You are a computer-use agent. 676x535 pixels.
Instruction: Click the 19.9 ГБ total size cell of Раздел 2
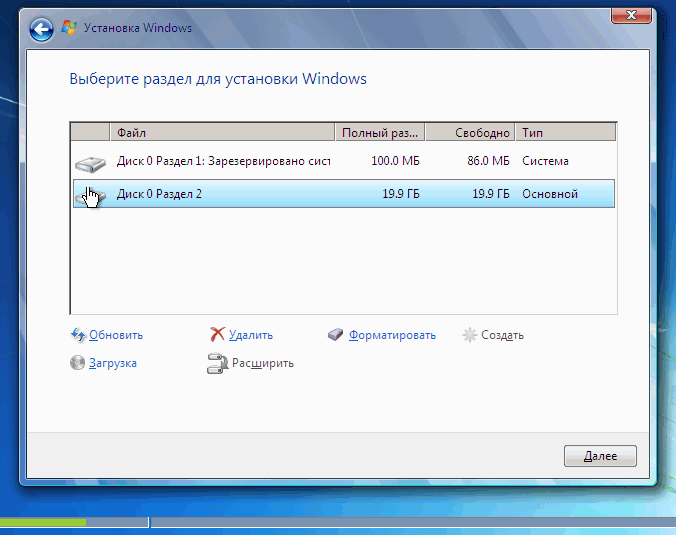(401, 194)
